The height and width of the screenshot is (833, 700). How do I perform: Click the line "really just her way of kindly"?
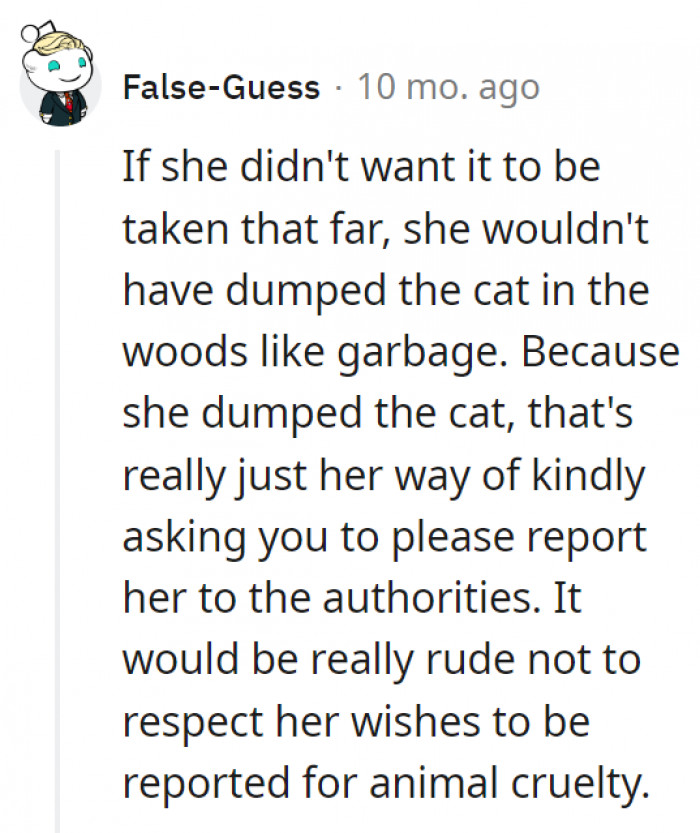point(385,477)
